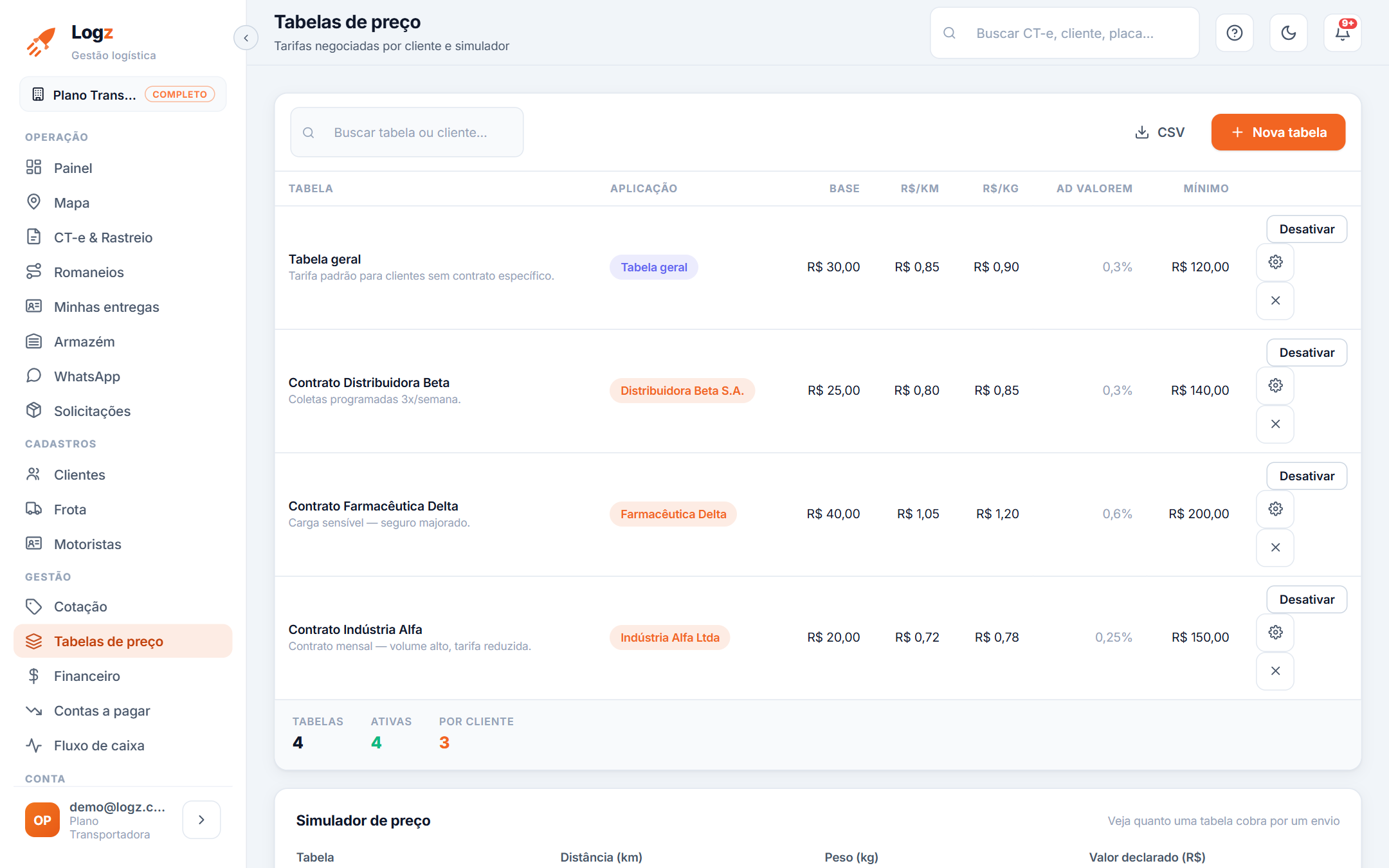Deactivate Contrato Distribuidora Beta table
The height and width of the screenshot is (868, 1389).
[x=1307, y=352]
